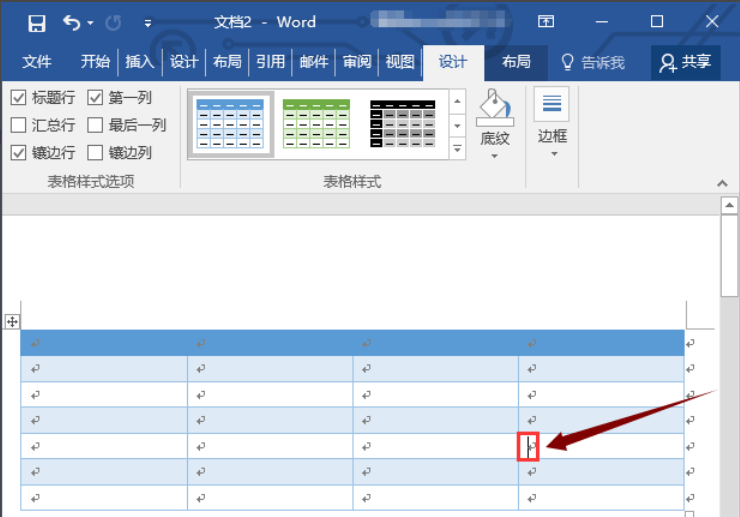Screen dimensions: 740x517
Task: Enable the 最后一列 checkbox
Action: 95,125
